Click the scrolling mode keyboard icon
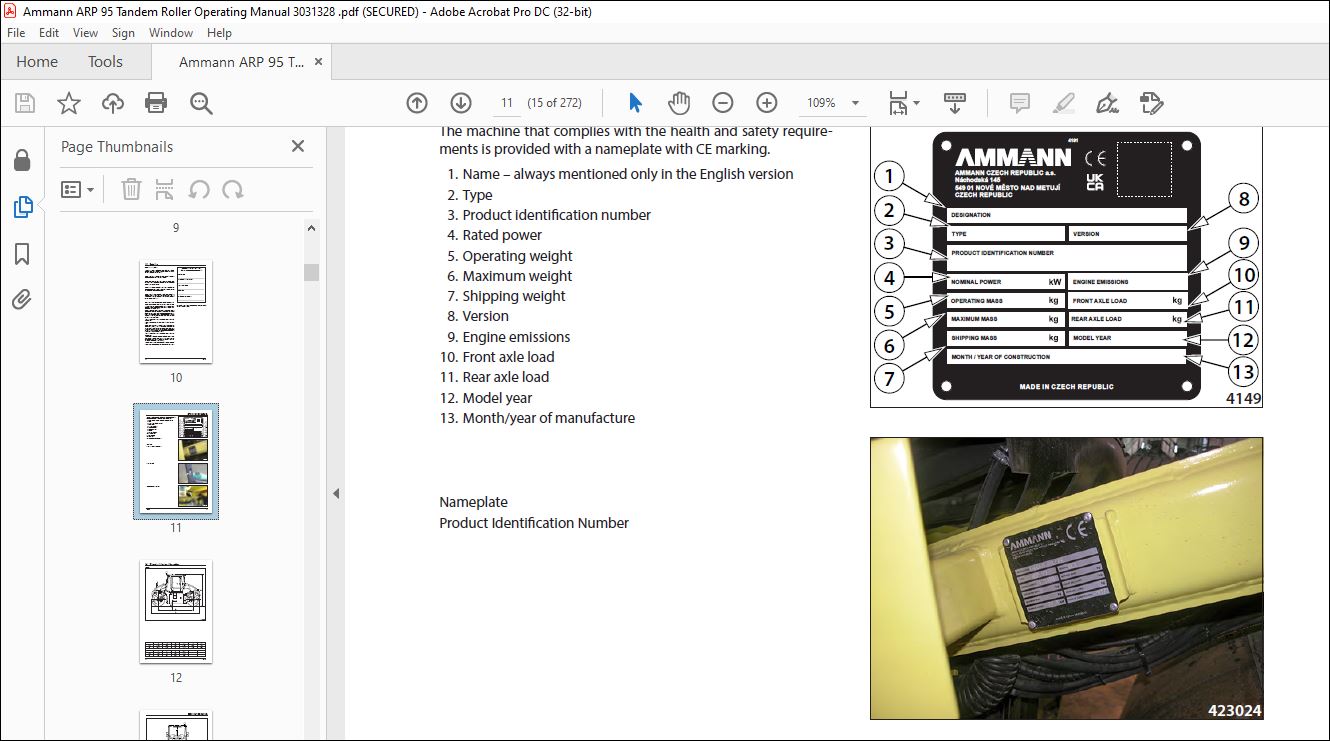This screenshot has width=1330, height=741. click(955, 103)
